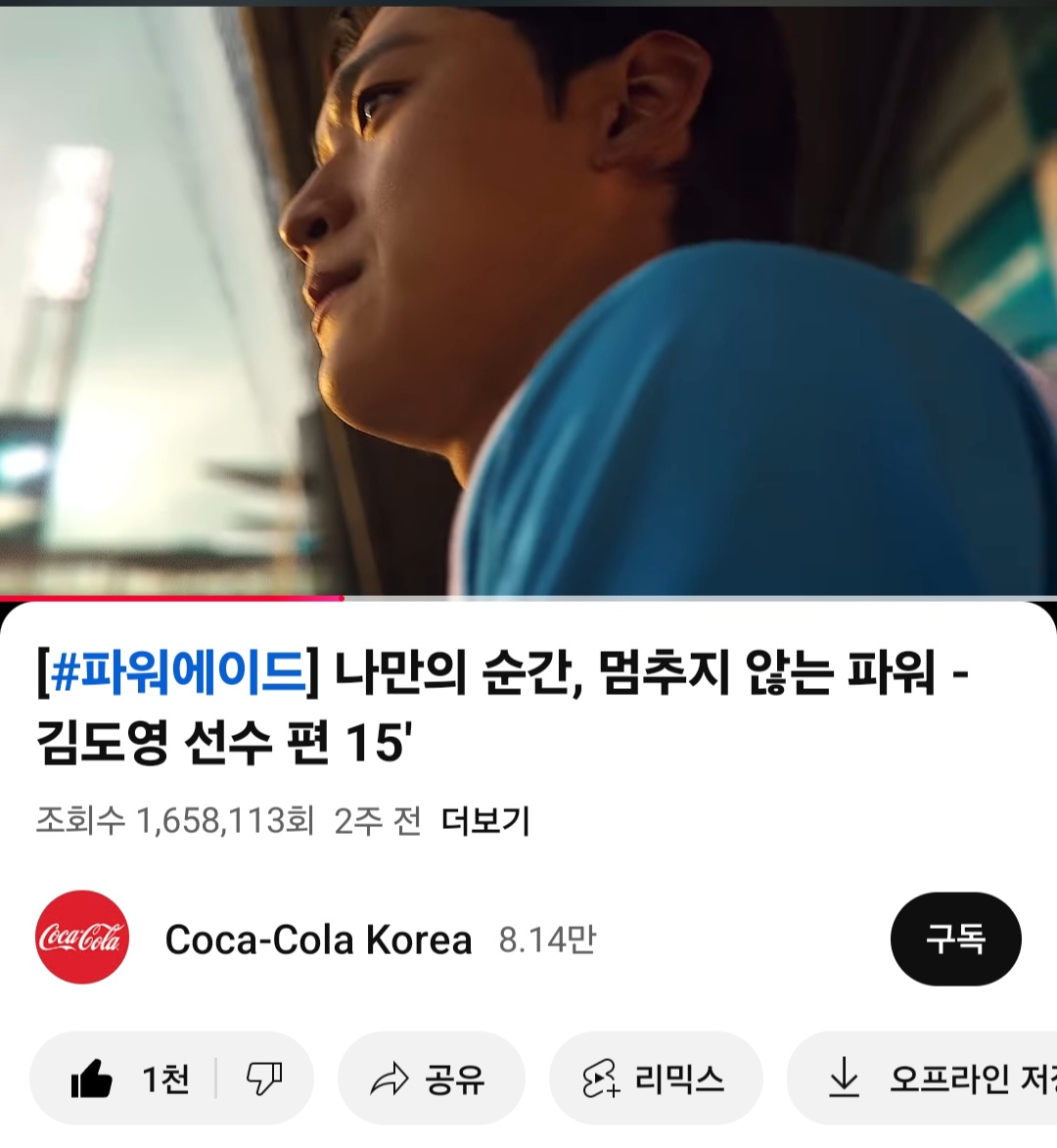The image size is (1057, 1148).
Task: Click the share arrow icon
Action: (x=390, y=1079)
